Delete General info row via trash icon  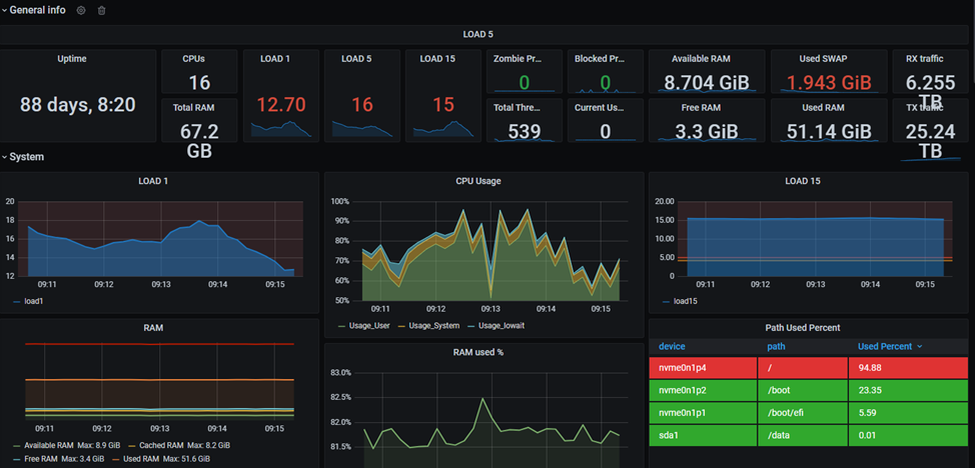click(x=102, y=11)
